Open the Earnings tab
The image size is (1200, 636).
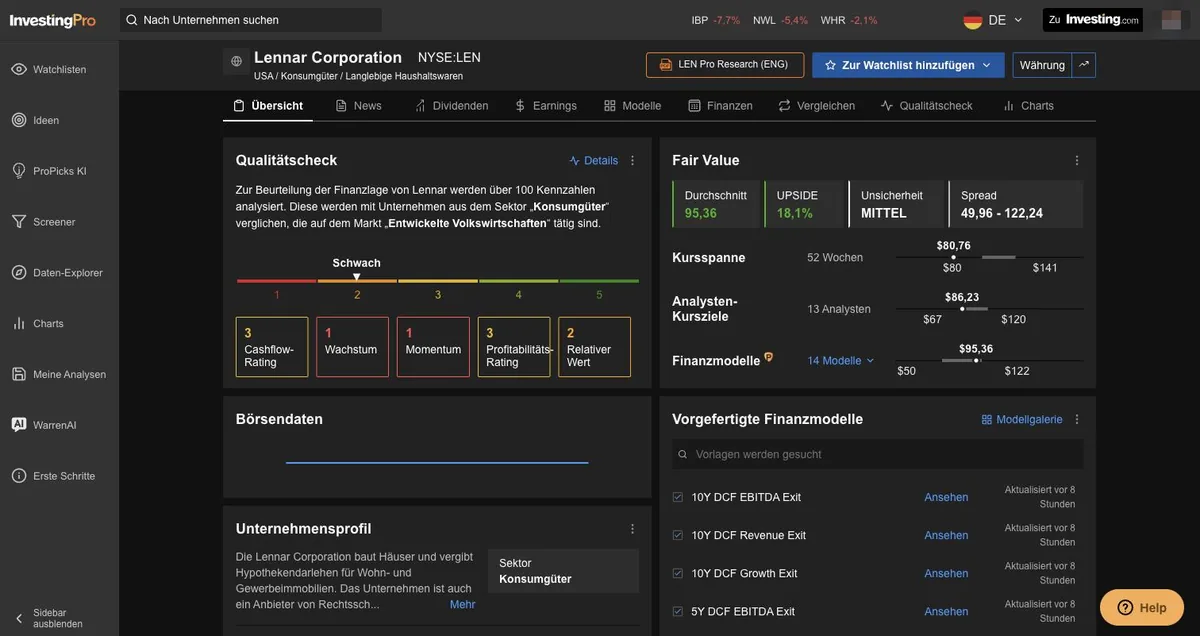[546, 106]
